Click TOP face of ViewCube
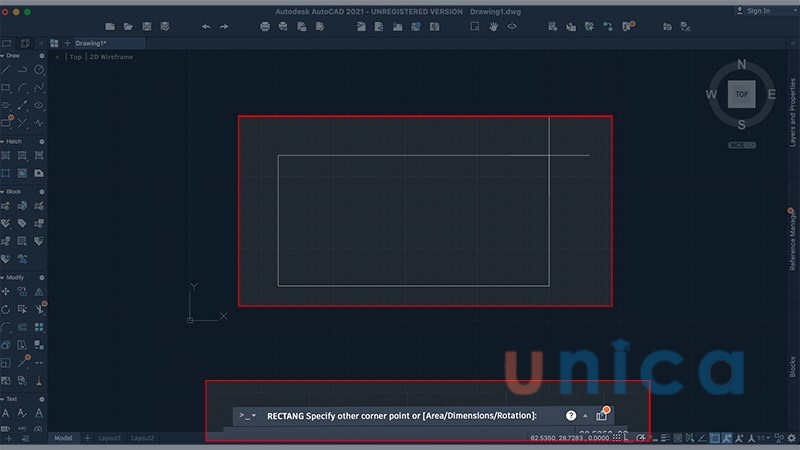Viewport: 800px width, 450px height. tap(742, 94)
